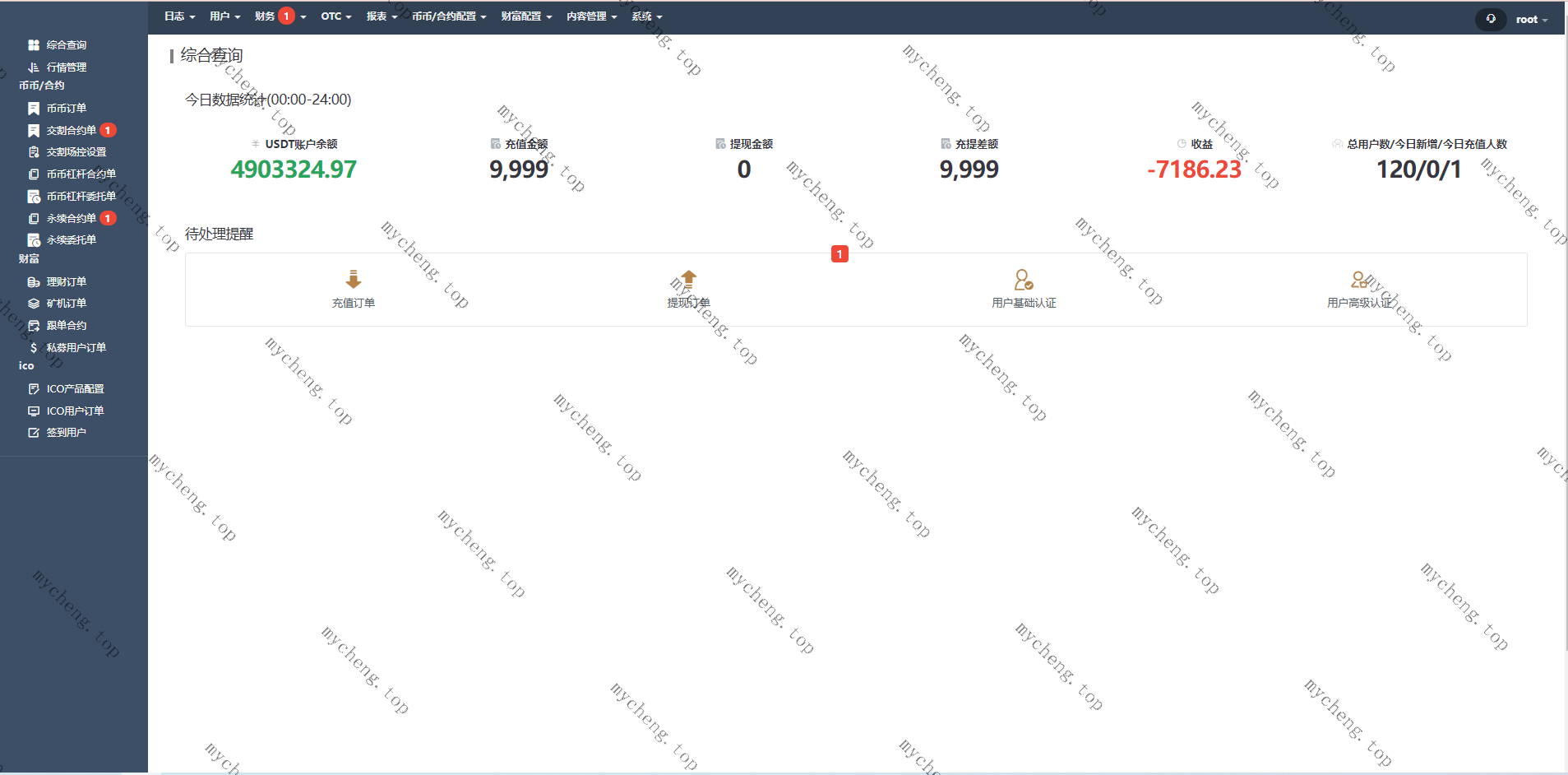Open ICO用户订单 monitor icon
This screenshot has height=775, width=1568.
pyautogui.click(x=34, y=411)
